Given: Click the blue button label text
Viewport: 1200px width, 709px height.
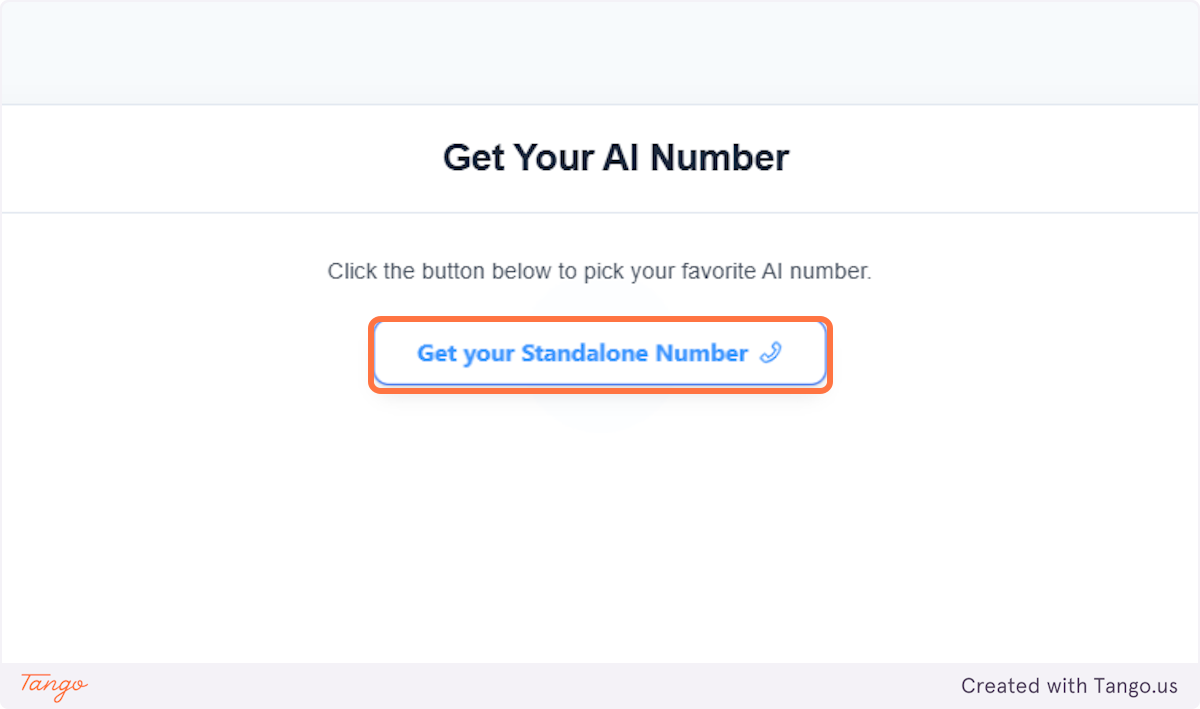Looking at the screenshot, I should (582, 353).
